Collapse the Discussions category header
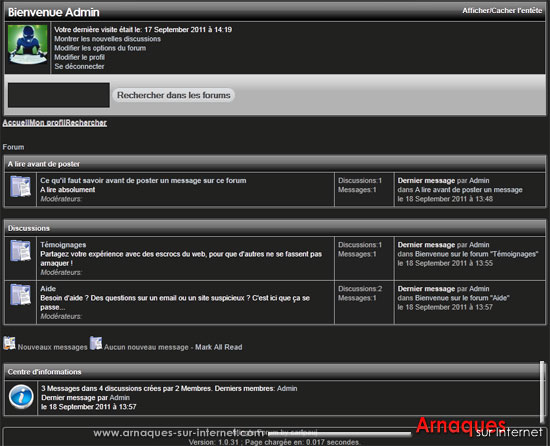The height and width of the screenshot is (446, 550). tap(275, 228)
